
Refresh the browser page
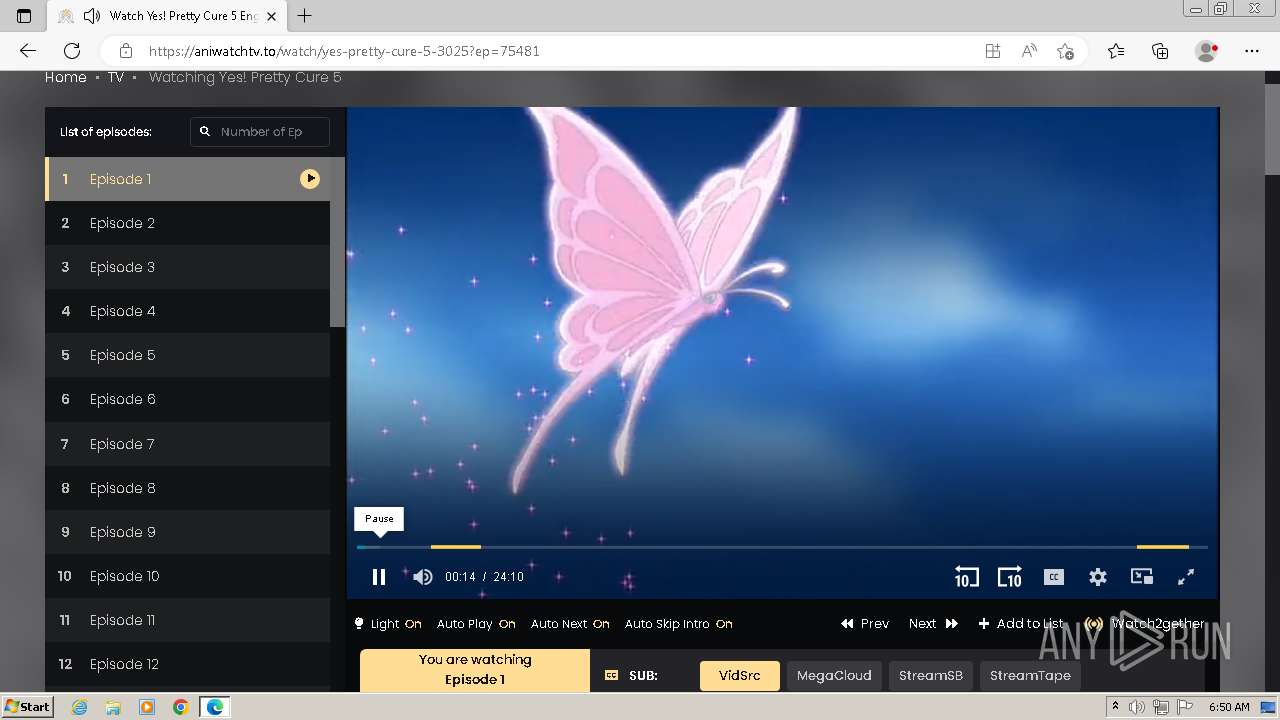(72, 51)
